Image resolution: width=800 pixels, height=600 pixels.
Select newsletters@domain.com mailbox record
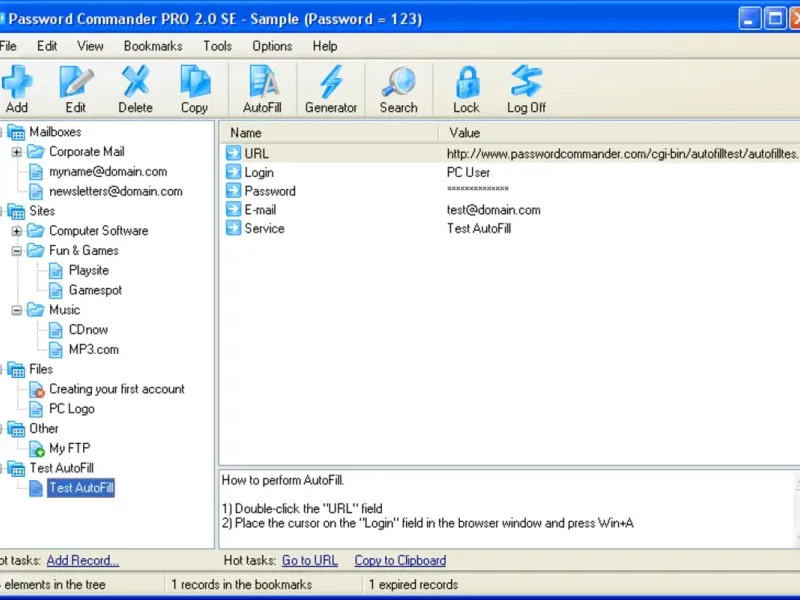pyautogui.click(x=116, y=192)
